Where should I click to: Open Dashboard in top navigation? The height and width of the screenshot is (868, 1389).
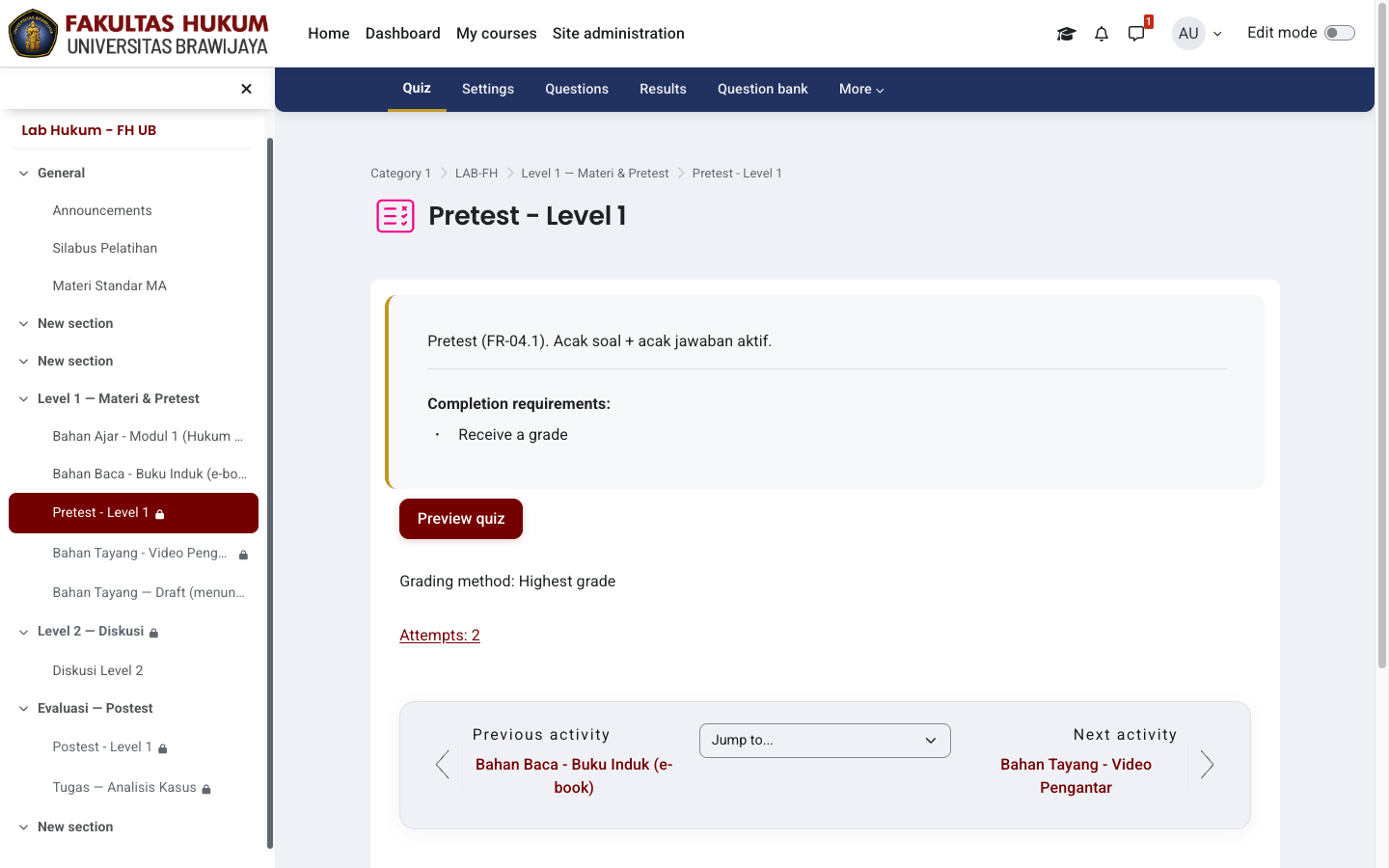click(402, 34)
